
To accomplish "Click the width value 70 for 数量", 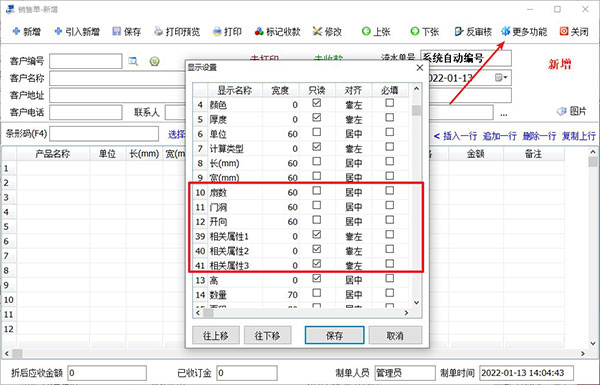I will coord(292,295).
